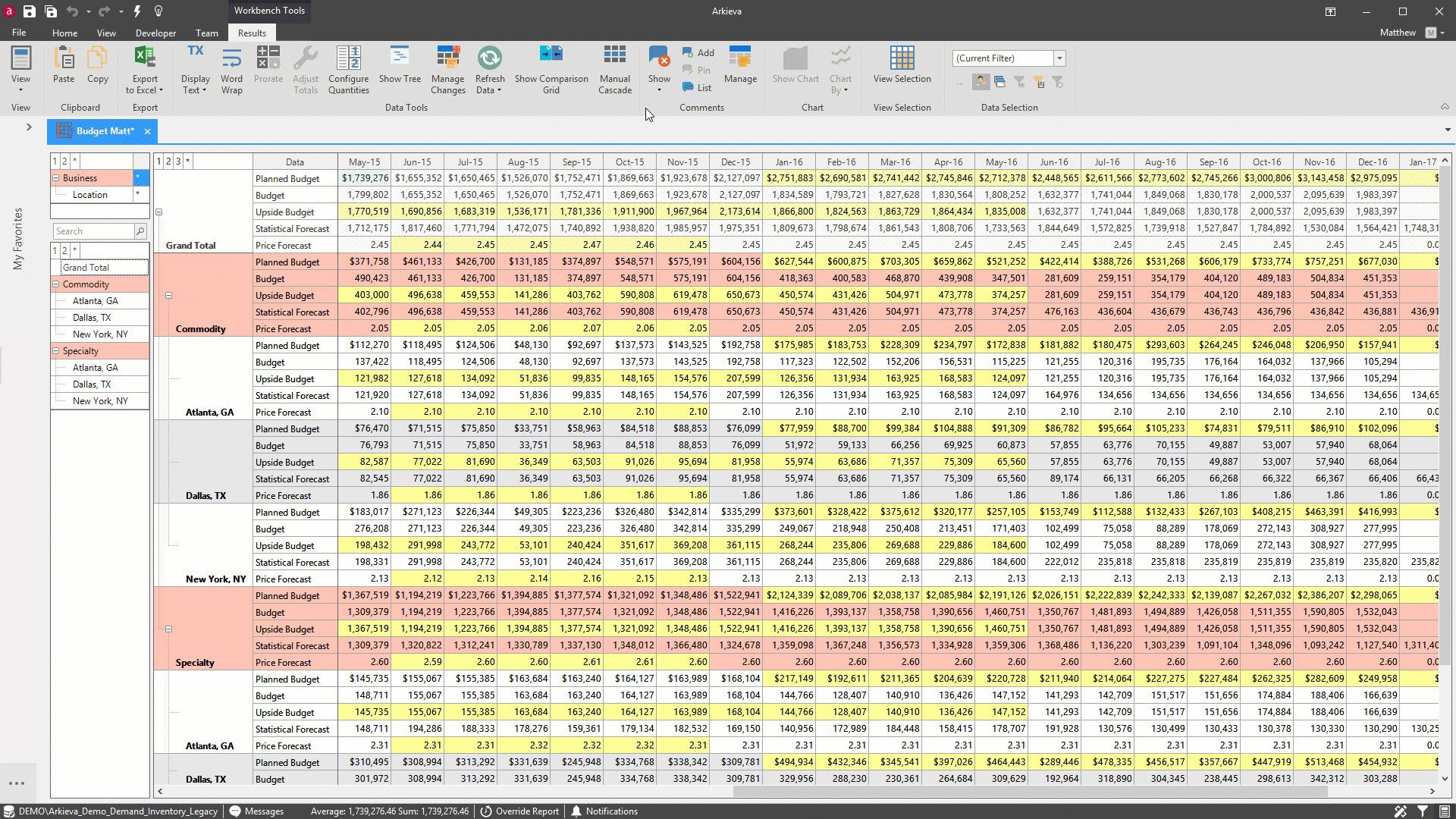Collapse the Business node in hierarchy panel
Screen dimensions: 1456x819
click(x=55, y=178)
